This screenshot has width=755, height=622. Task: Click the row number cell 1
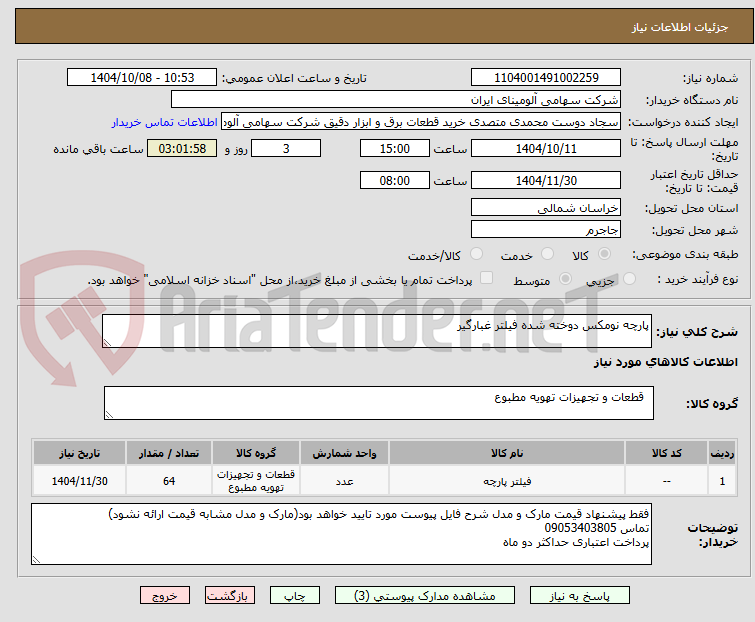click(722, 481)
